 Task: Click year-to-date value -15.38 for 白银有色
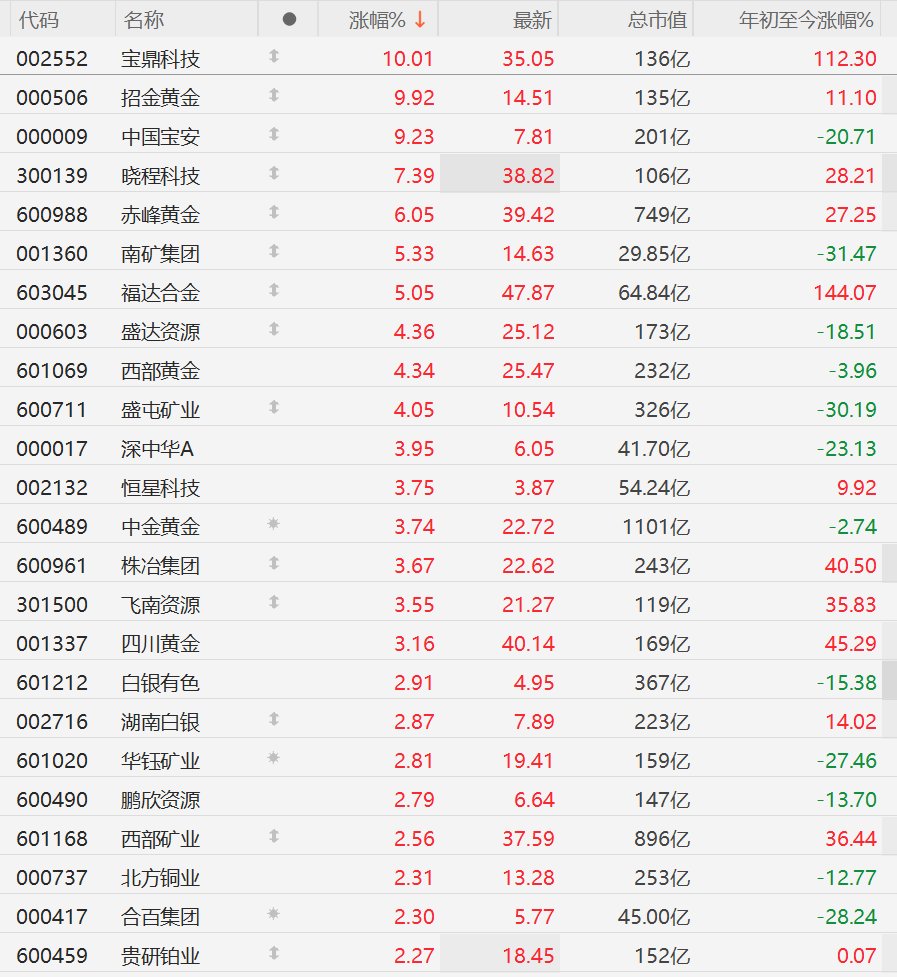click(x=847, y=683)
